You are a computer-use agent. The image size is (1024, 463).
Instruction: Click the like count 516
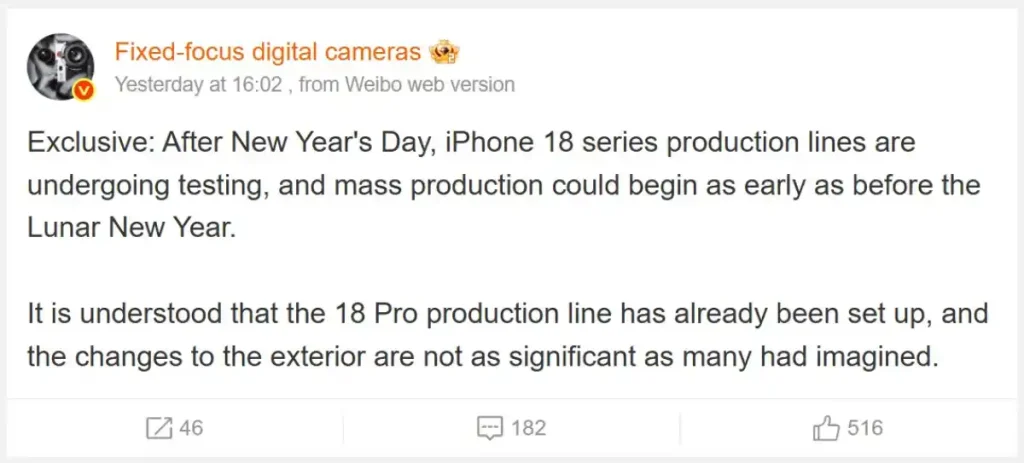pyautogui.click(x=865, y=429)
